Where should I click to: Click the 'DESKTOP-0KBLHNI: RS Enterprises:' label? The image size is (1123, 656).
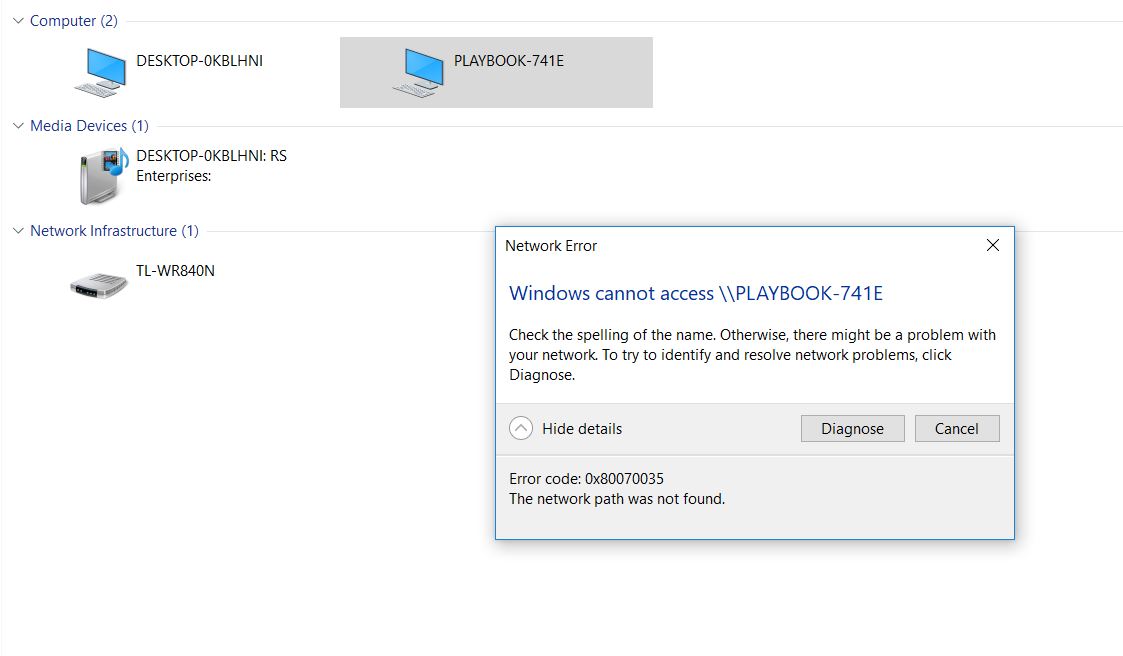tap(211, 165)
